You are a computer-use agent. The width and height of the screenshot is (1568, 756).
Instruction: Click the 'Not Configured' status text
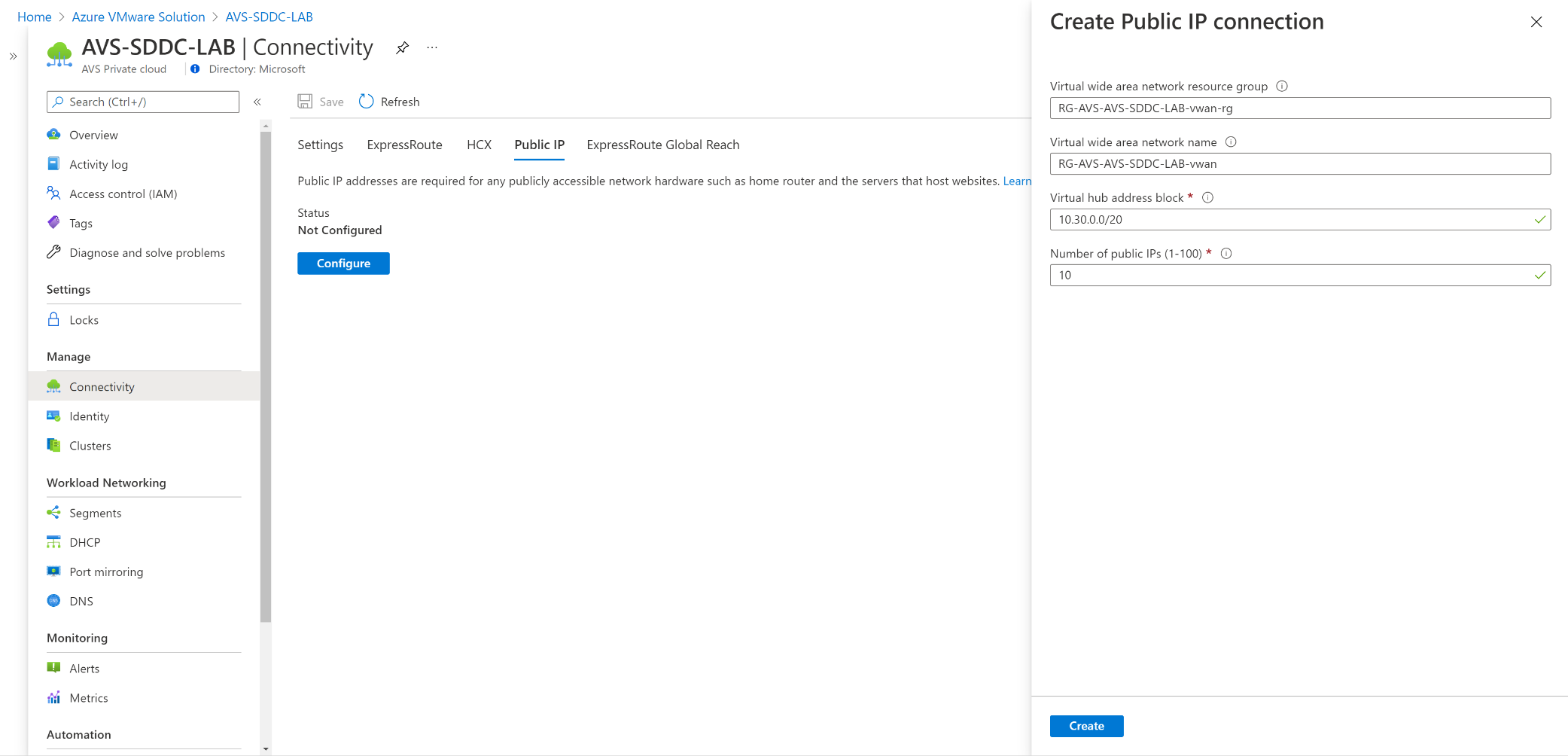pos(339,230)
